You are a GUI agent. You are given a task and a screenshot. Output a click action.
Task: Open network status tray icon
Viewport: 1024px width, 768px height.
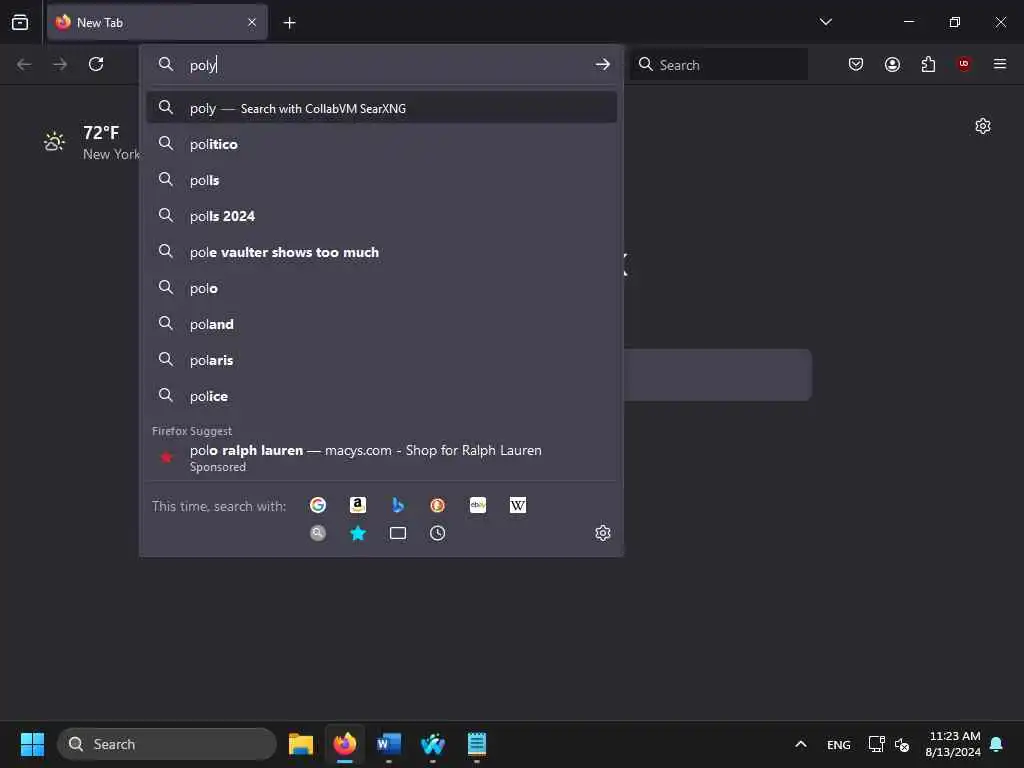click(x=876, y=744)
